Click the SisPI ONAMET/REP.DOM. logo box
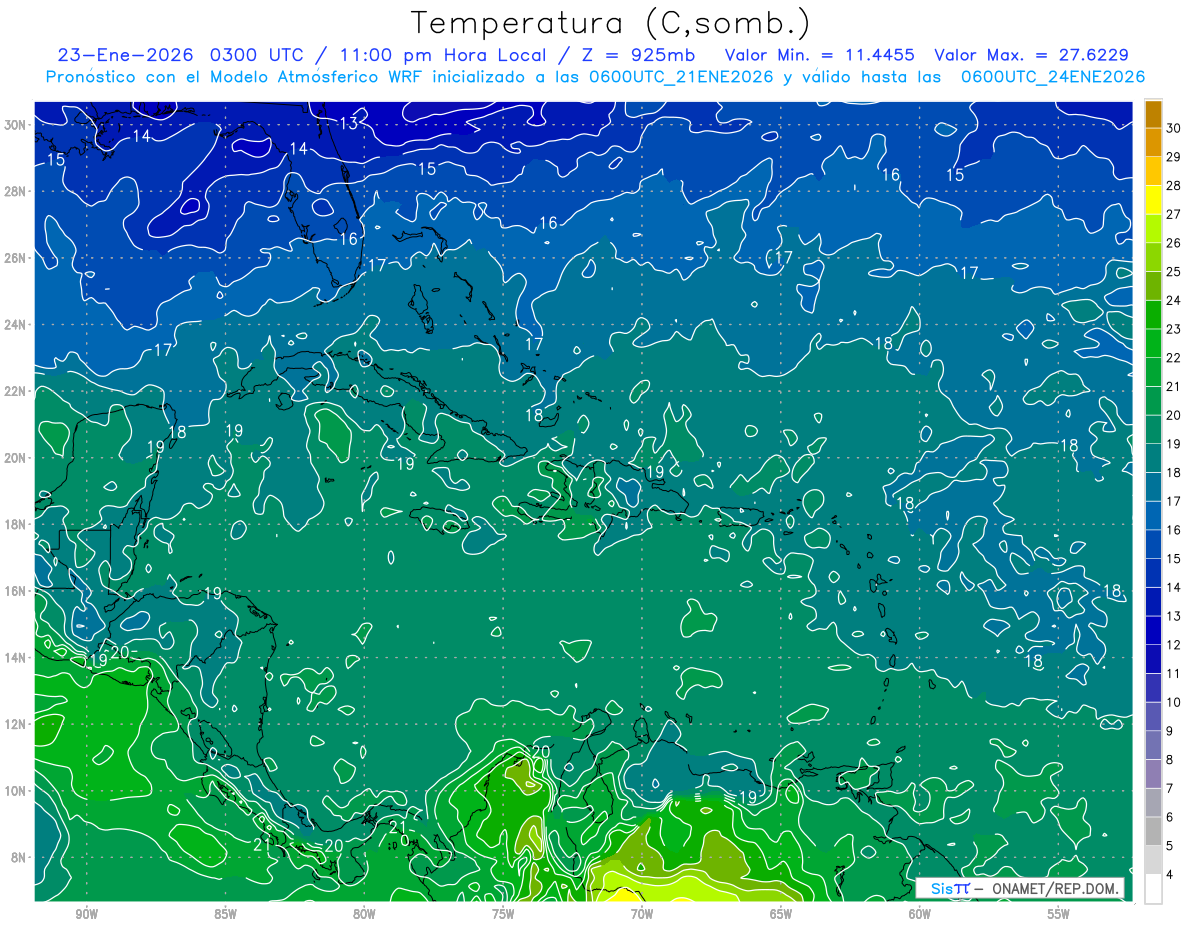1200x927 pixels. pos(1020,888)
